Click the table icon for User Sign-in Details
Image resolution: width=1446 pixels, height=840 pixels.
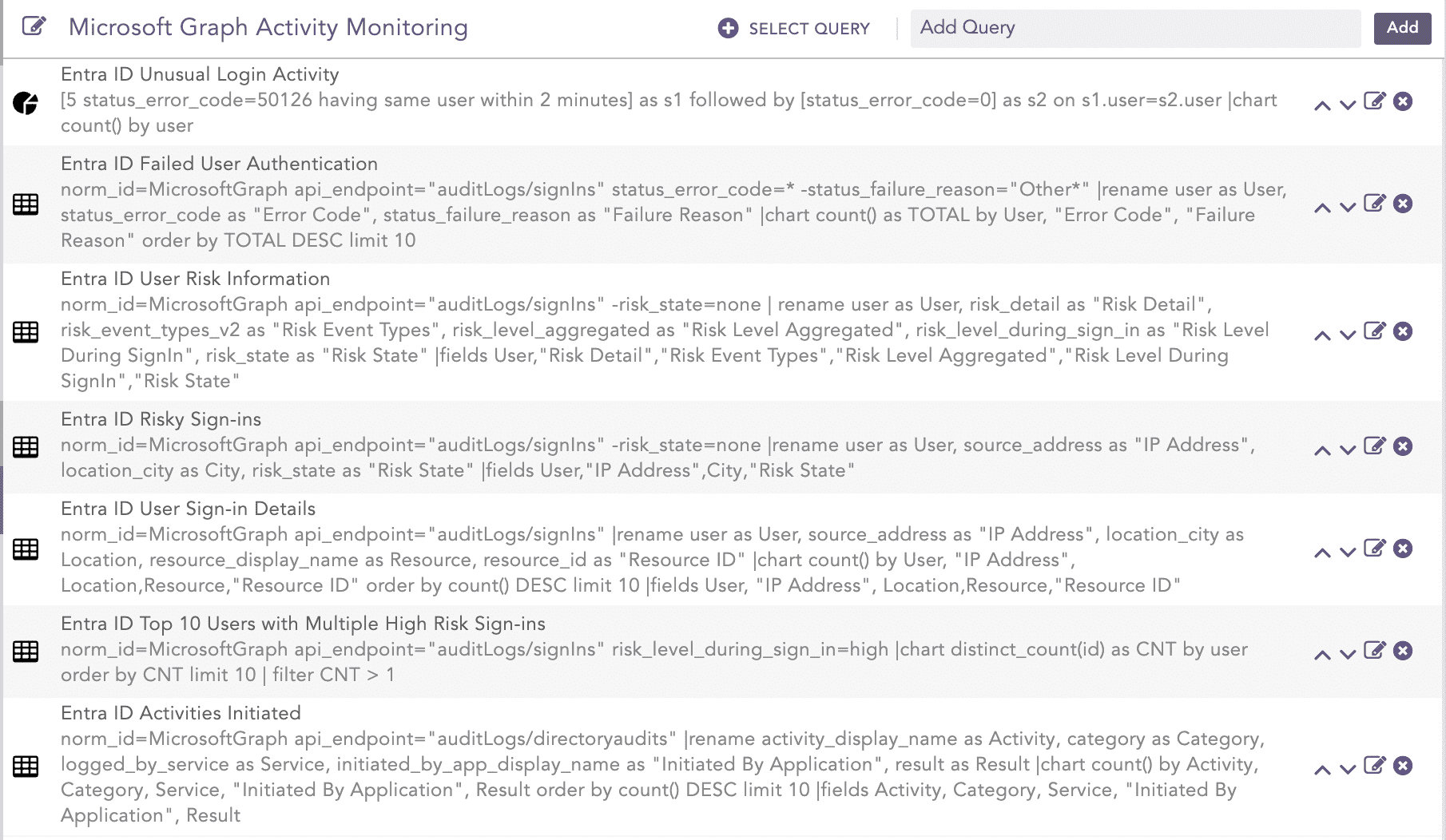pyautogui.click(x=26, y=549)
